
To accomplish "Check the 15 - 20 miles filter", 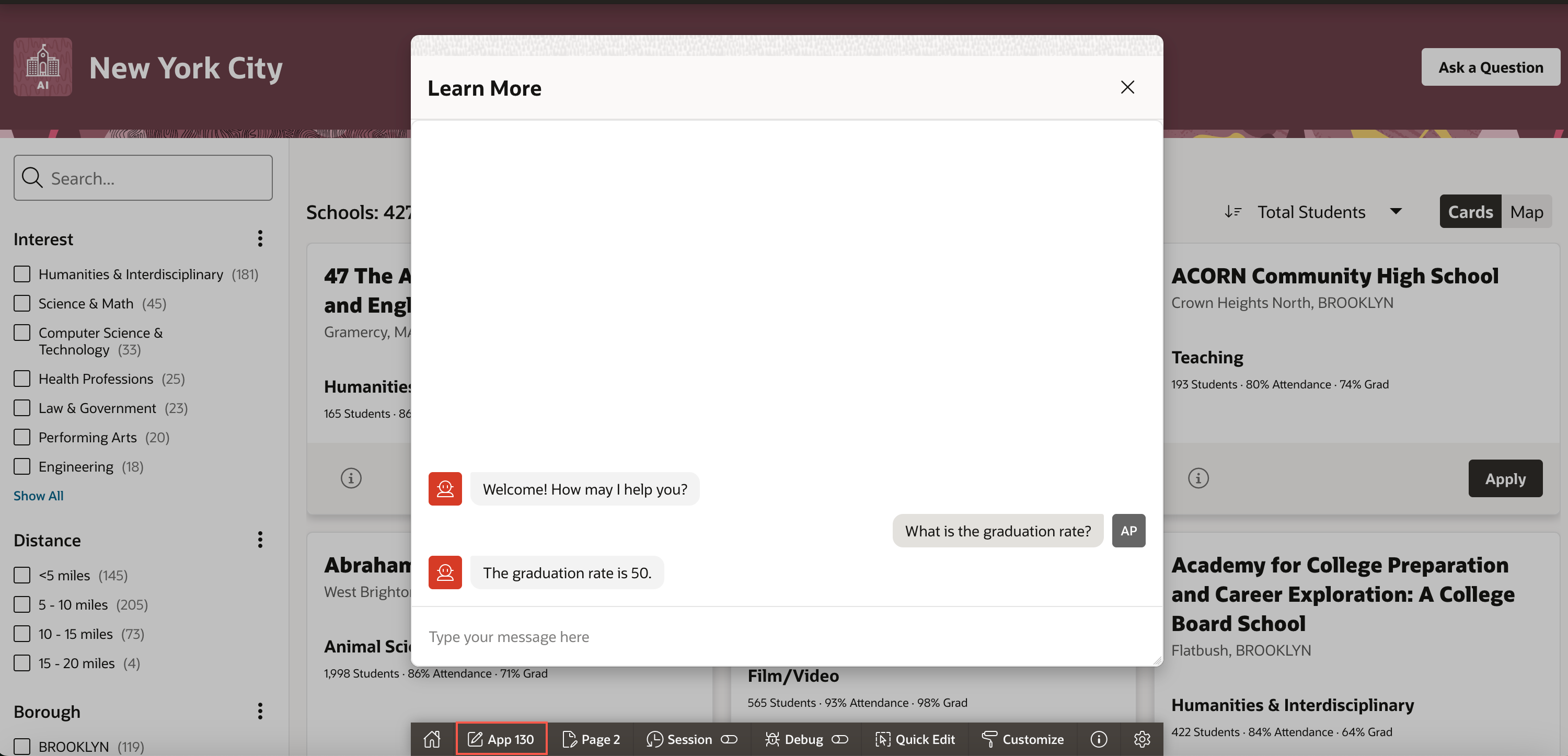I will (22, 663).
